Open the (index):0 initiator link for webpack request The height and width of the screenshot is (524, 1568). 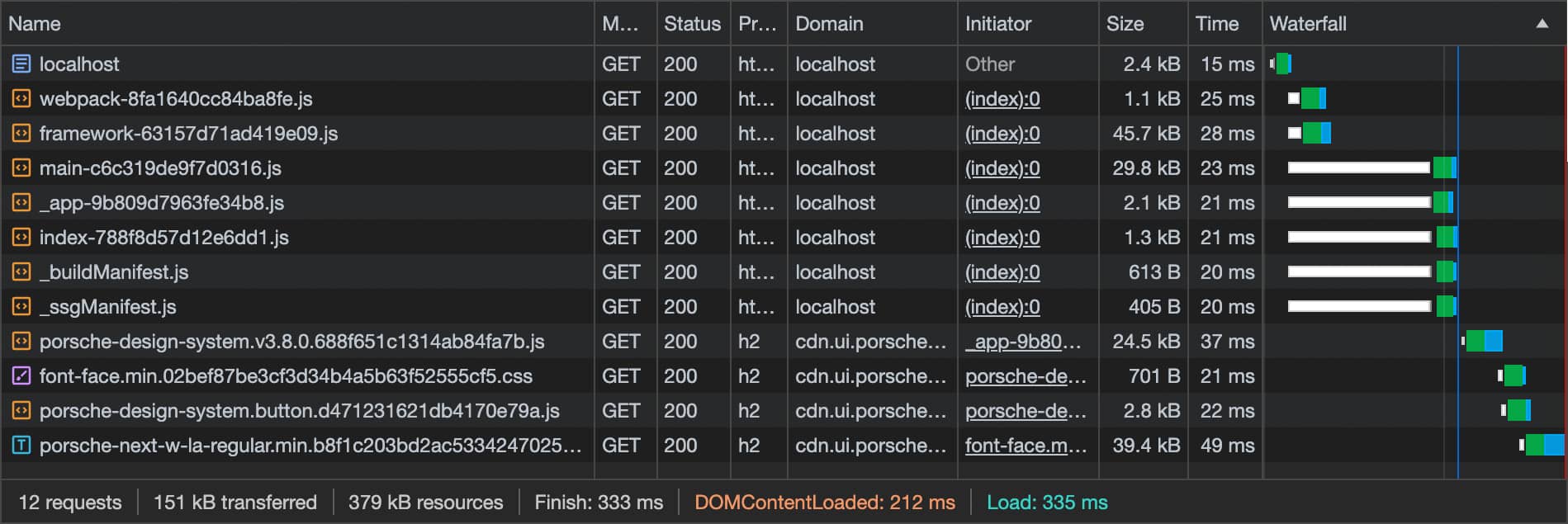(x=1002, y=98)
